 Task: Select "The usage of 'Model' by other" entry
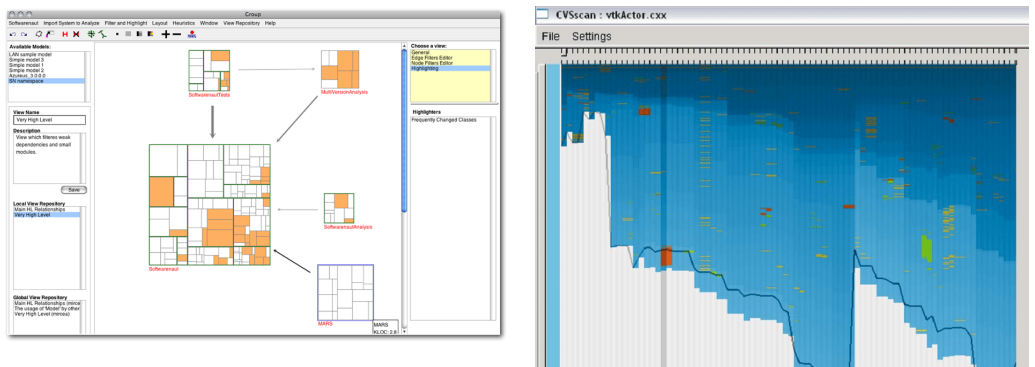tap(46, 308)
